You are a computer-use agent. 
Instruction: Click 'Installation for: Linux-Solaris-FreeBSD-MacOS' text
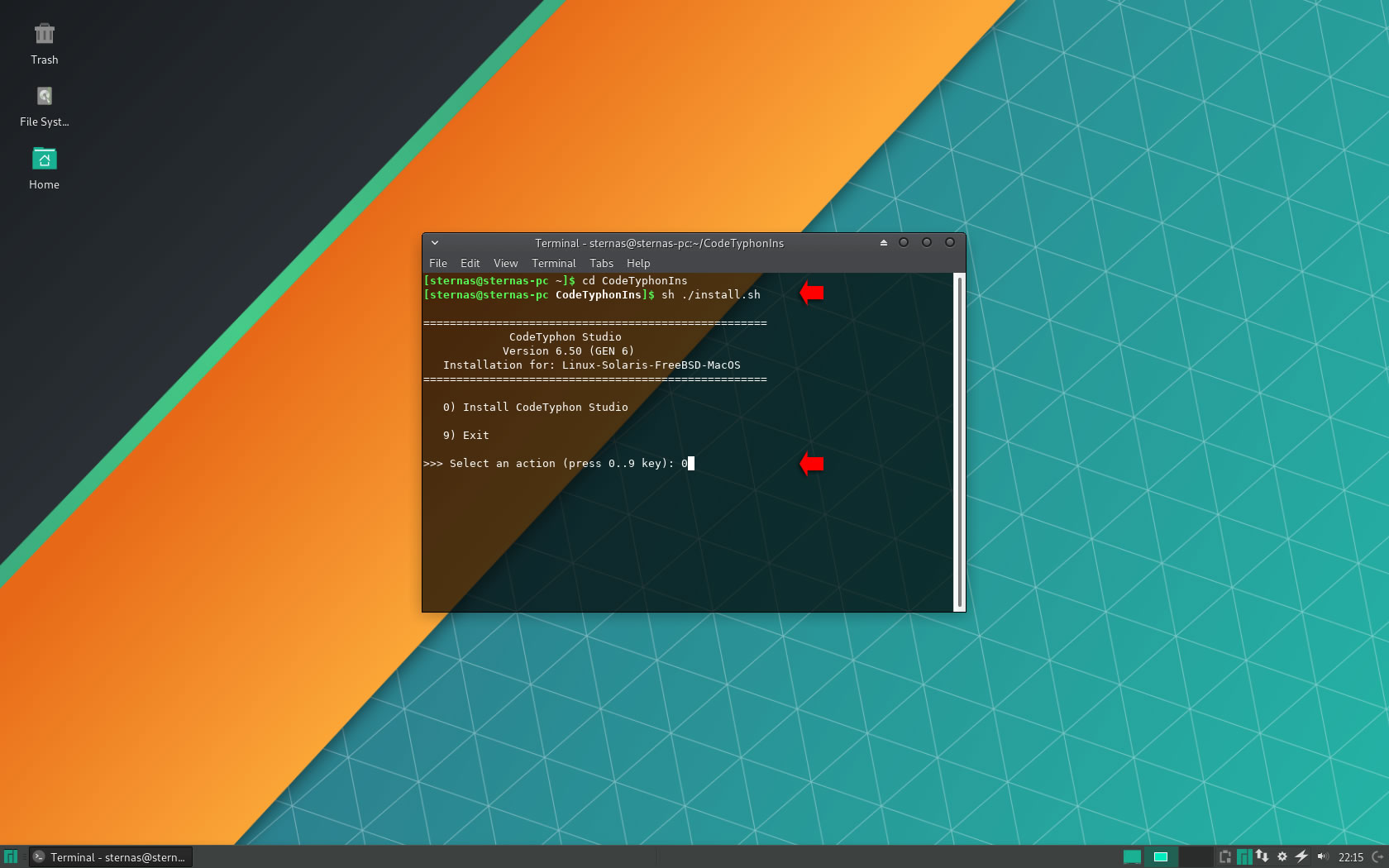point(592,365)
